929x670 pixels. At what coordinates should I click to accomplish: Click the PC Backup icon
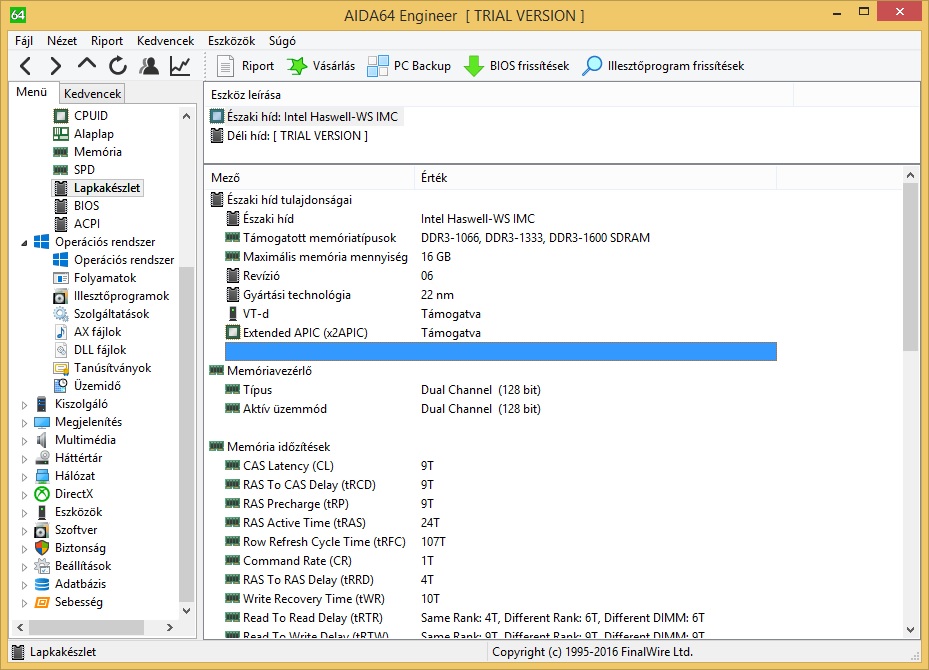[x=377, y=66]
